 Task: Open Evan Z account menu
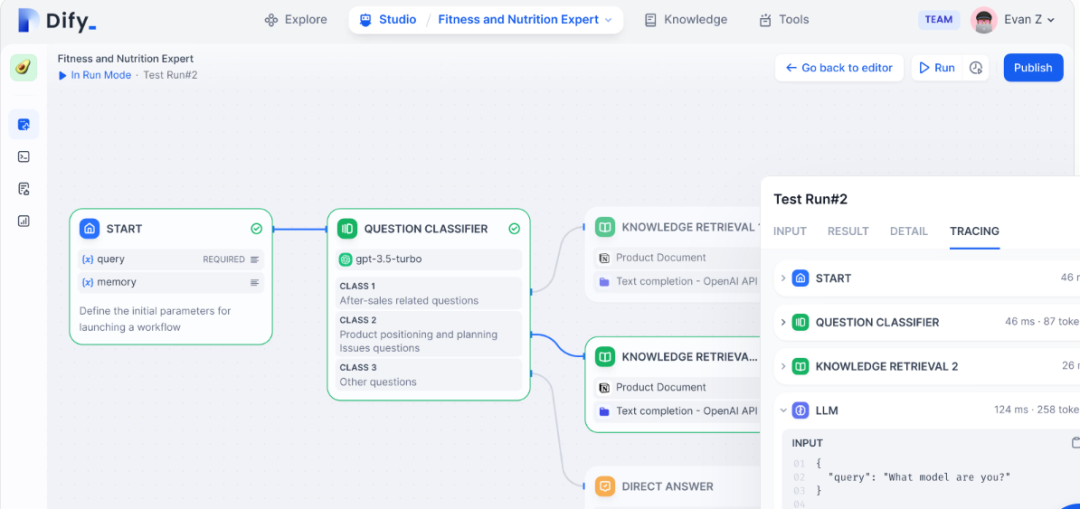1014,20
